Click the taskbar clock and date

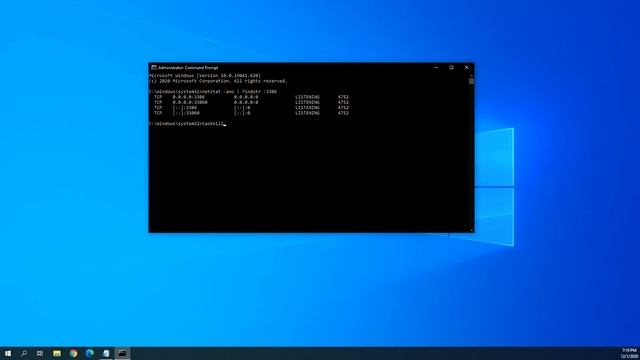point(629,353)
